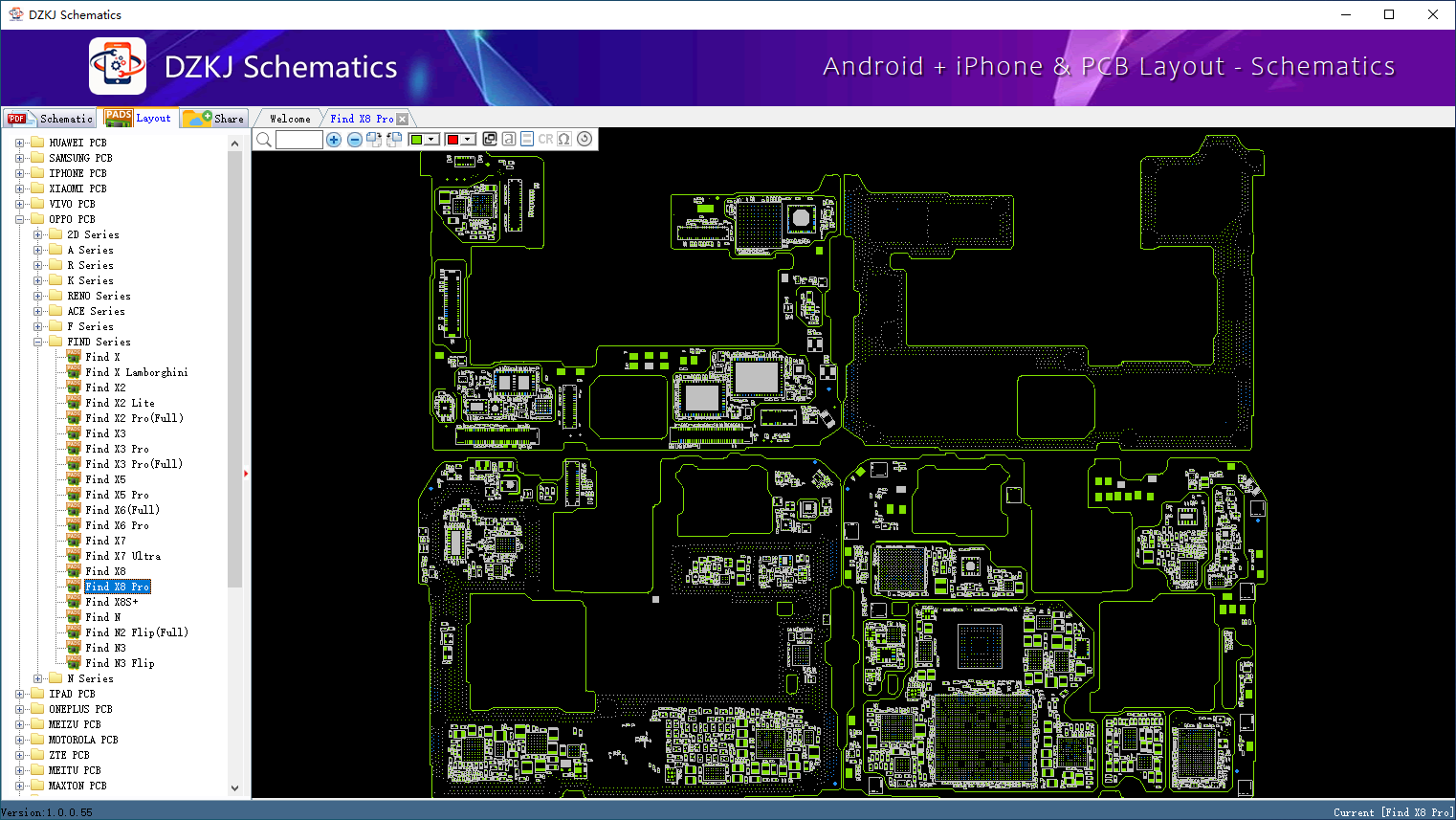Select the Find X8 Pro document tab
The width and height of the screenshot is (1456, 820).
[x=362, y=119]
